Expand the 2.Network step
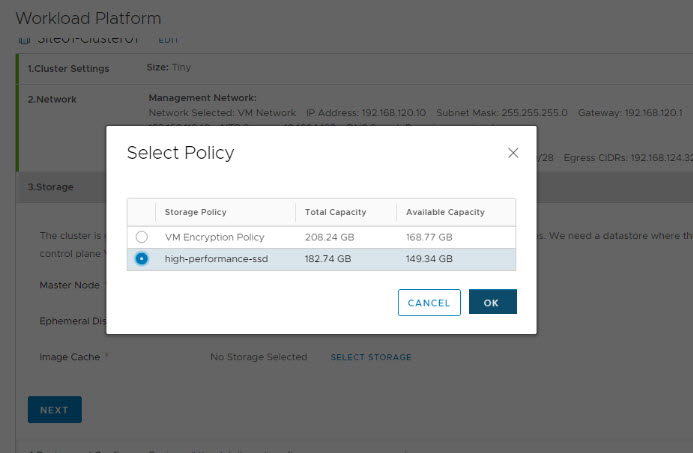 [52, 99]
